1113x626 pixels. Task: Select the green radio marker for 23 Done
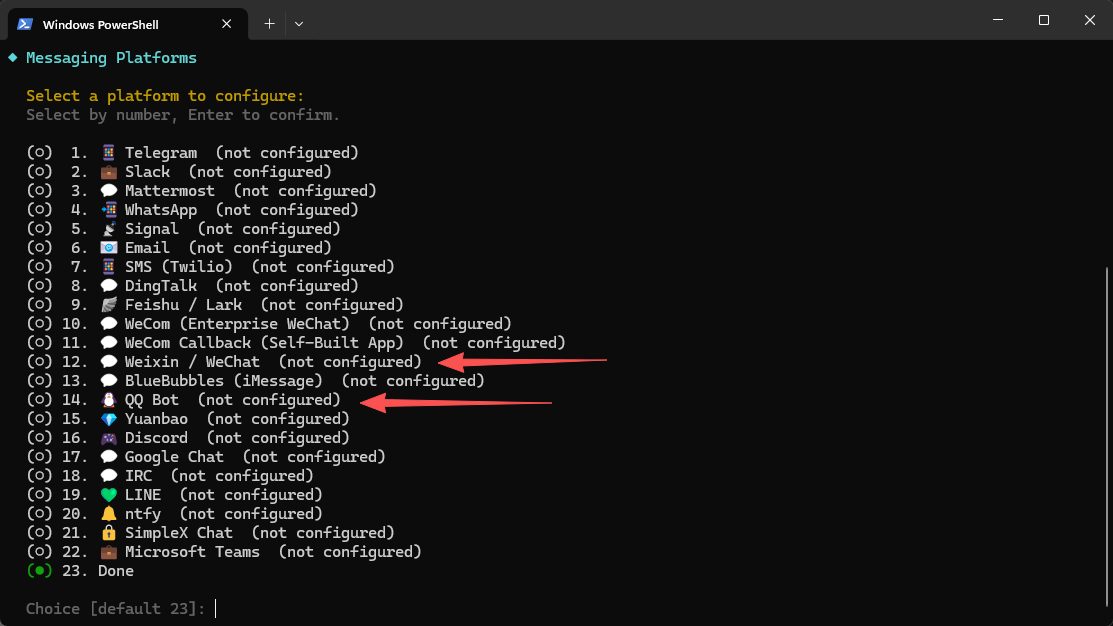[x=40, y=571]
